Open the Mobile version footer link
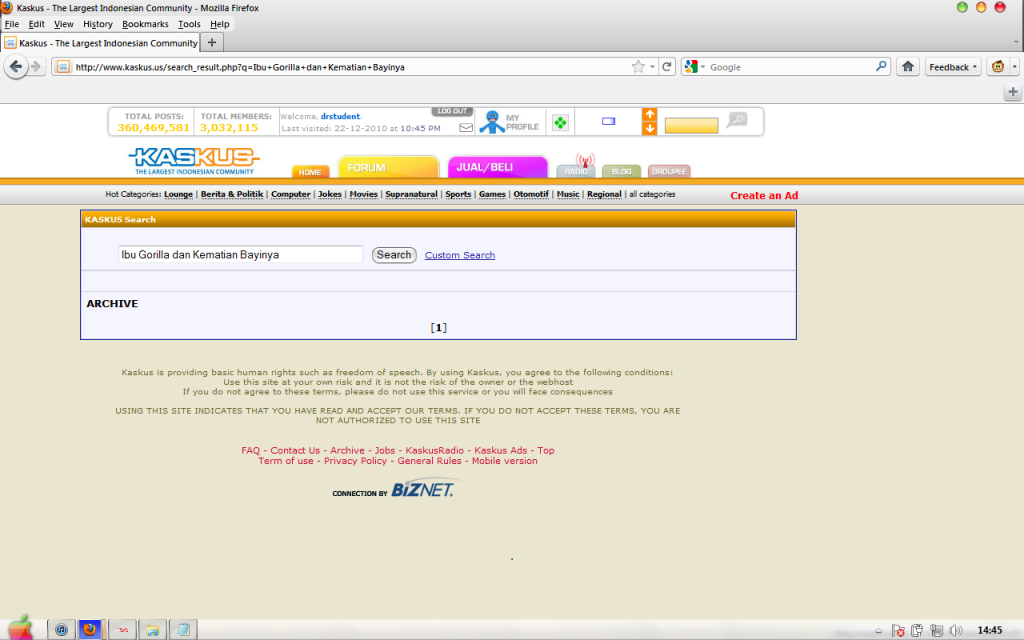Image resolution: width=1024 pixels, height=640 pixels. click(x=505, y=460)
